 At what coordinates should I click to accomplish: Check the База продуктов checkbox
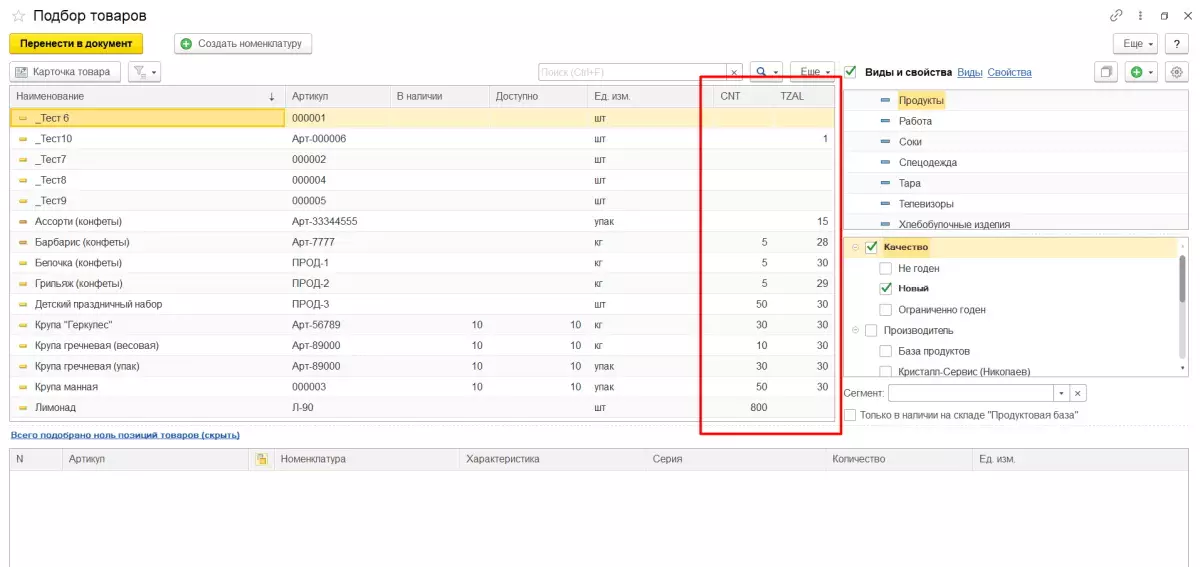pos(885,351)
